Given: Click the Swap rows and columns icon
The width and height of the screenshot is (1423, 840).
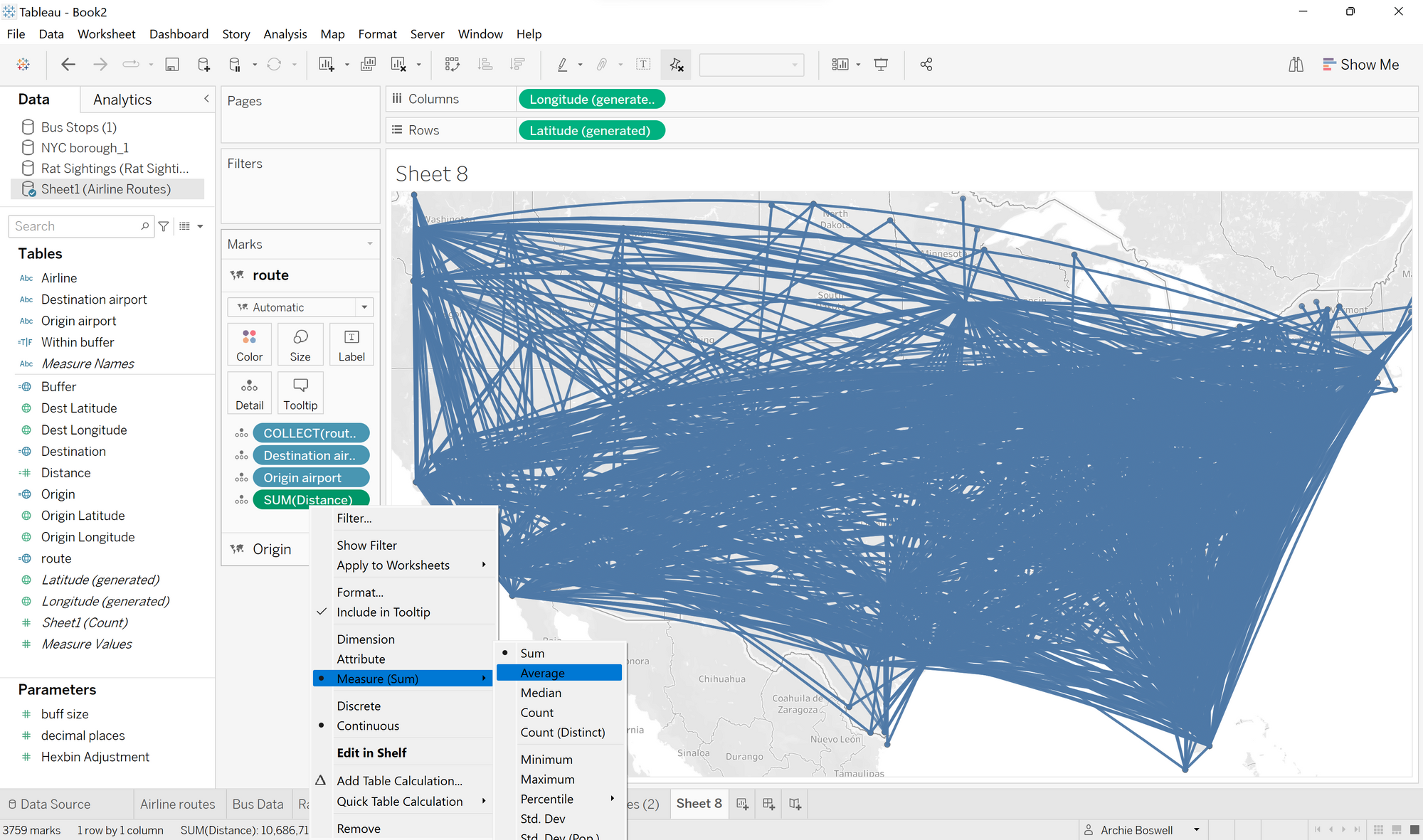Looking at the screenshot, I should point(452,65).
